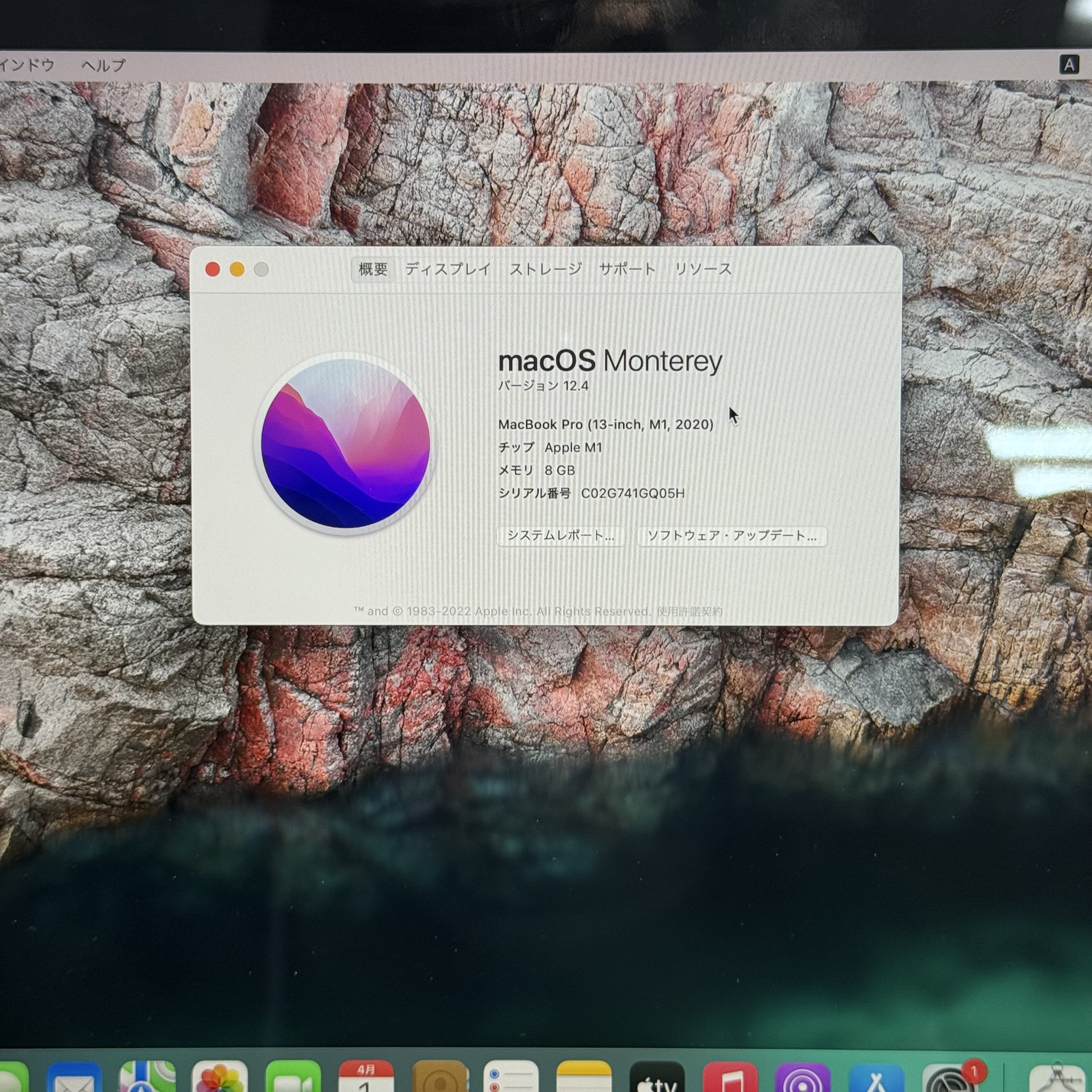Open Podcasts from the dock

pos(803,1077)
